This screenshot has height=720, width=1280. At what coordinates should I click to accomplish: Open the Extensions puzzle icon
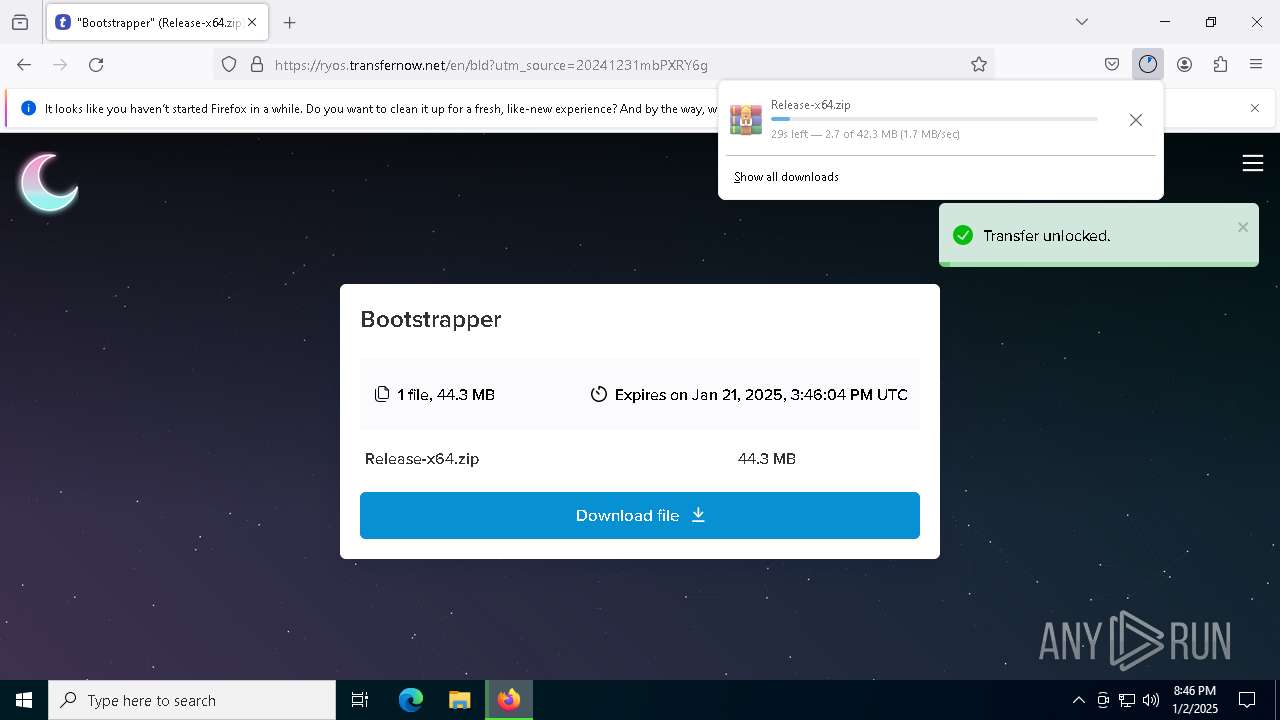1220,64
